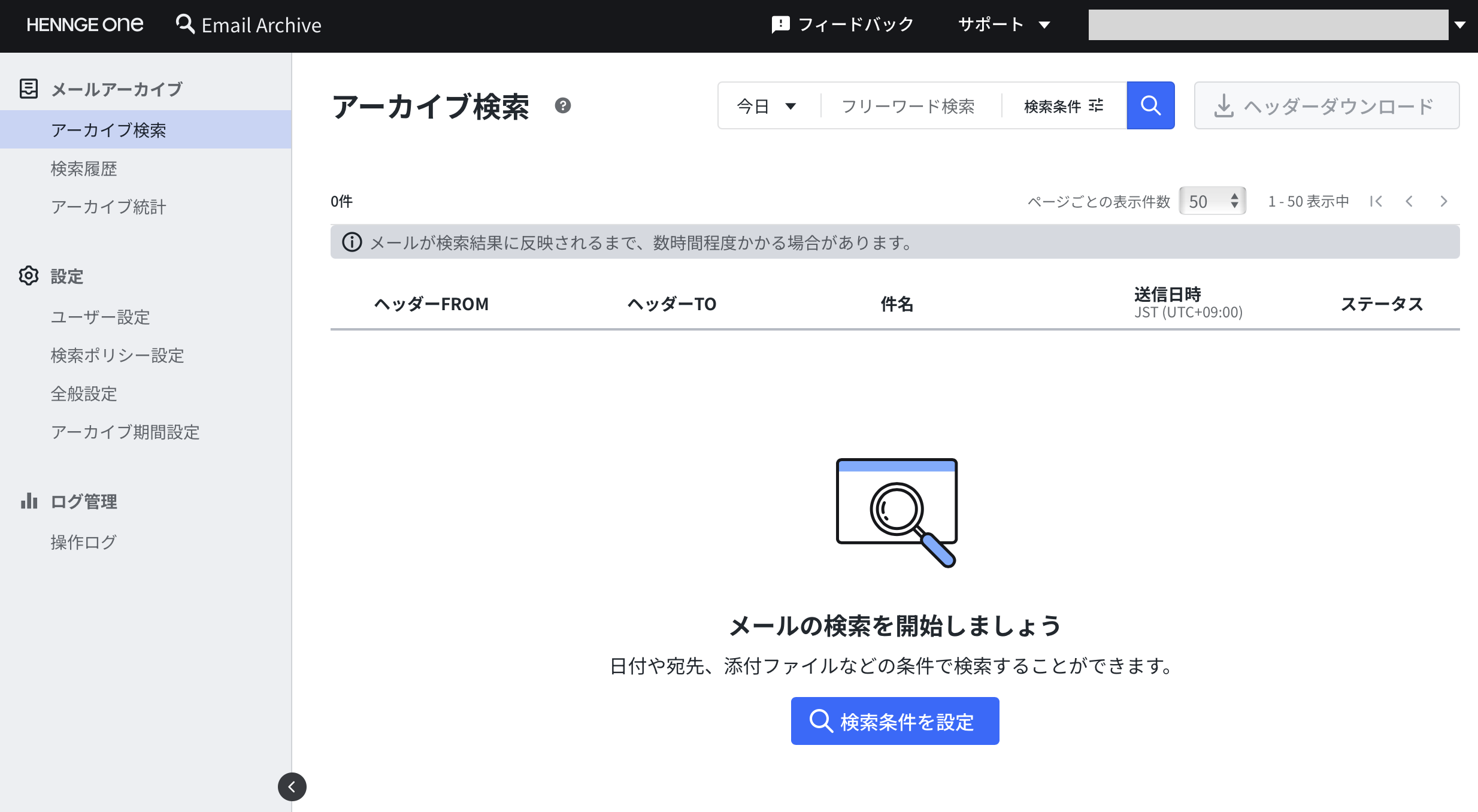The height and width of the screenshot is (812, 1478).
Task: Open the 今日 date range dropdown
Action: coord(767,106)
